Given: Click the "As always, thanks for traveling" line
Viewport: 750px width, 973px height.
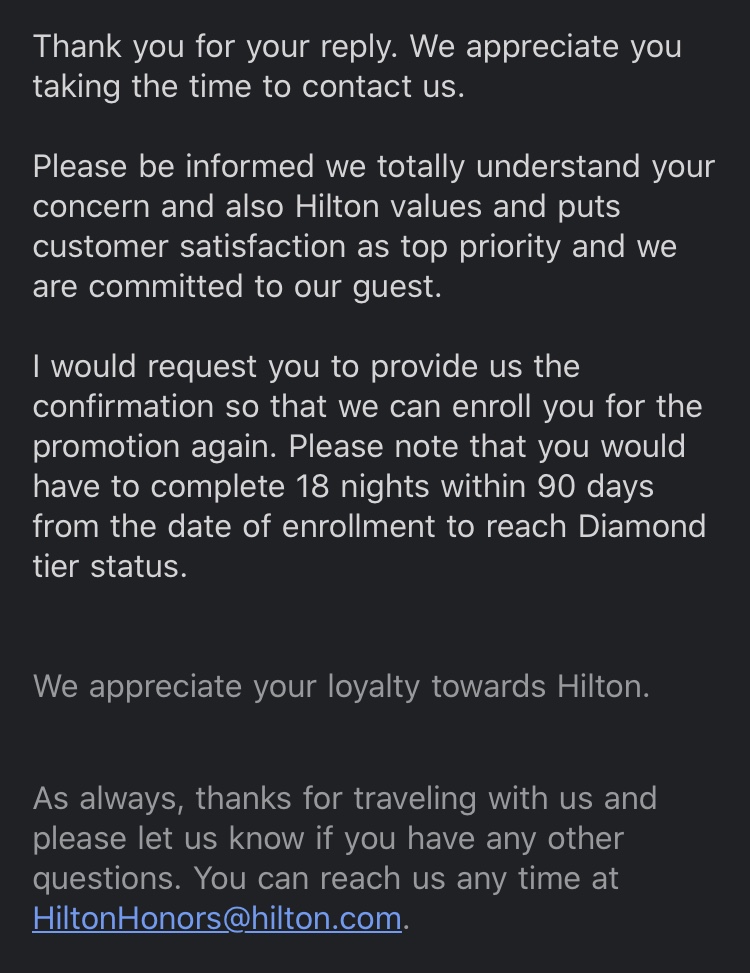Looking at the screenshot, I should click(x=344, y=799).
